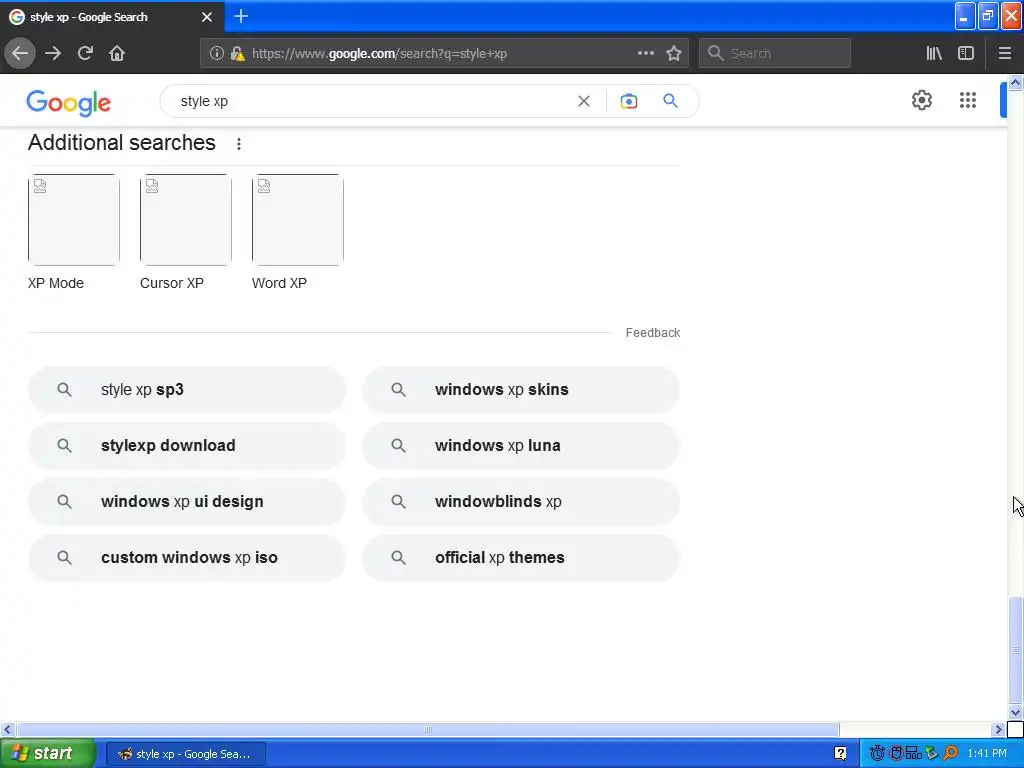The width and height of the screenshot is (1024, 768).
Task: Search for 'windows xp ui design'
Action: point(187,502)
